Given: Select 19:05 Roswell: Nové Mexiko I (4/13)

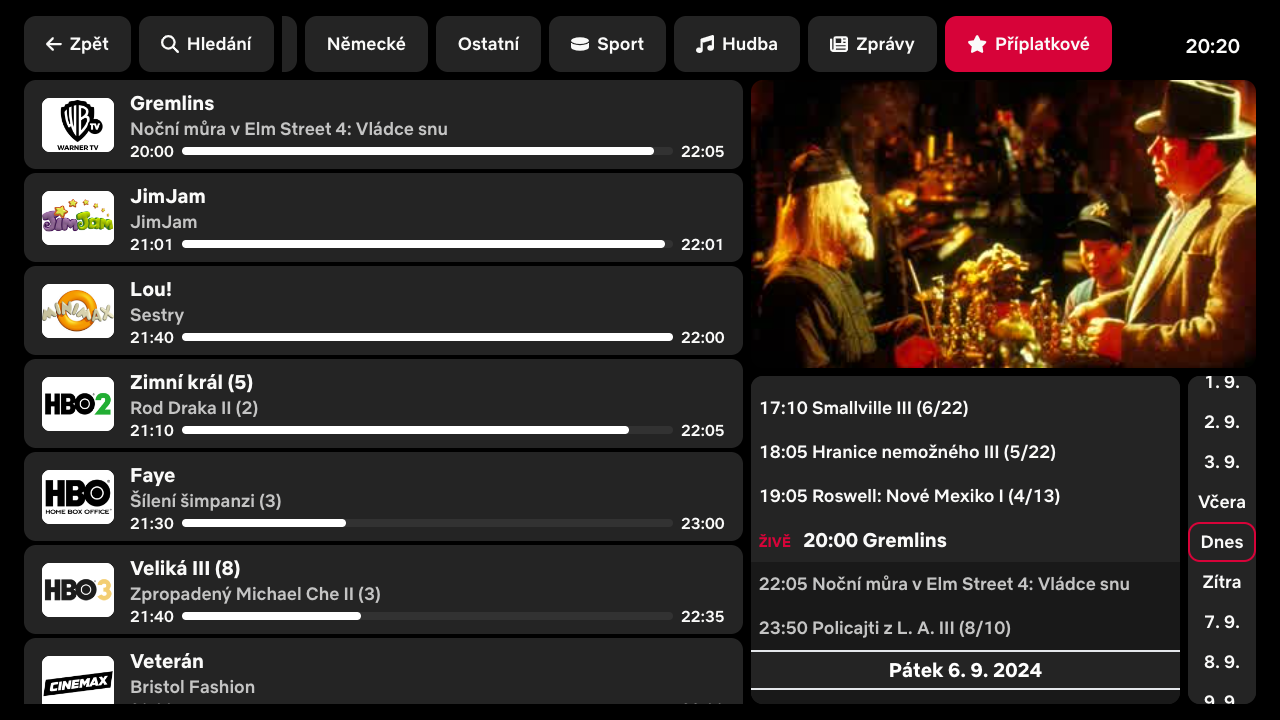Looking at the screenshot, I should click(x=965, y=496).
